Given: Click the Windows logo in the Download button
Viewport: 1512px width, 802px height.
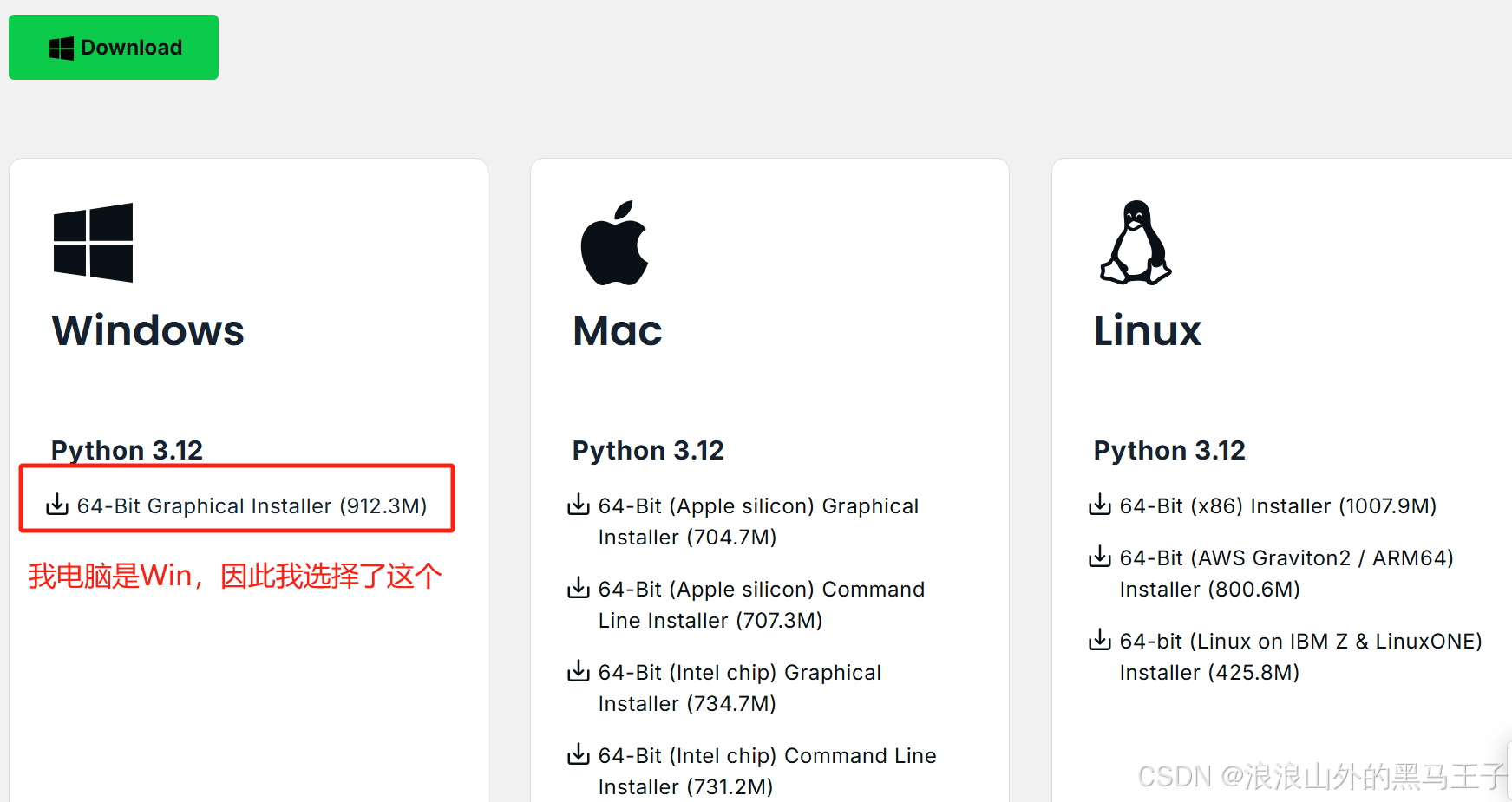Looking at the screenshot, I should pos(62,49).
